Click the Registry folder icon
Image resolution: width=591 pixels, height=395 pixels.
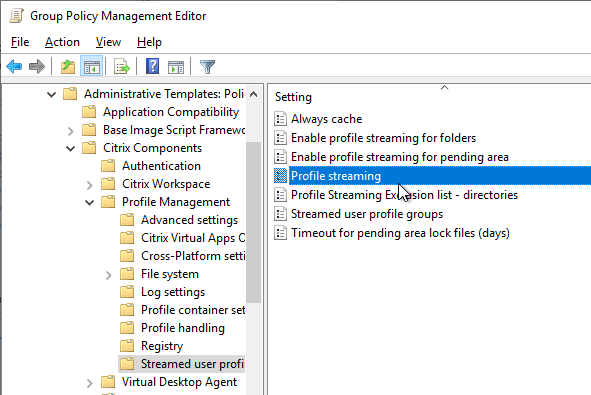[127, 346]
